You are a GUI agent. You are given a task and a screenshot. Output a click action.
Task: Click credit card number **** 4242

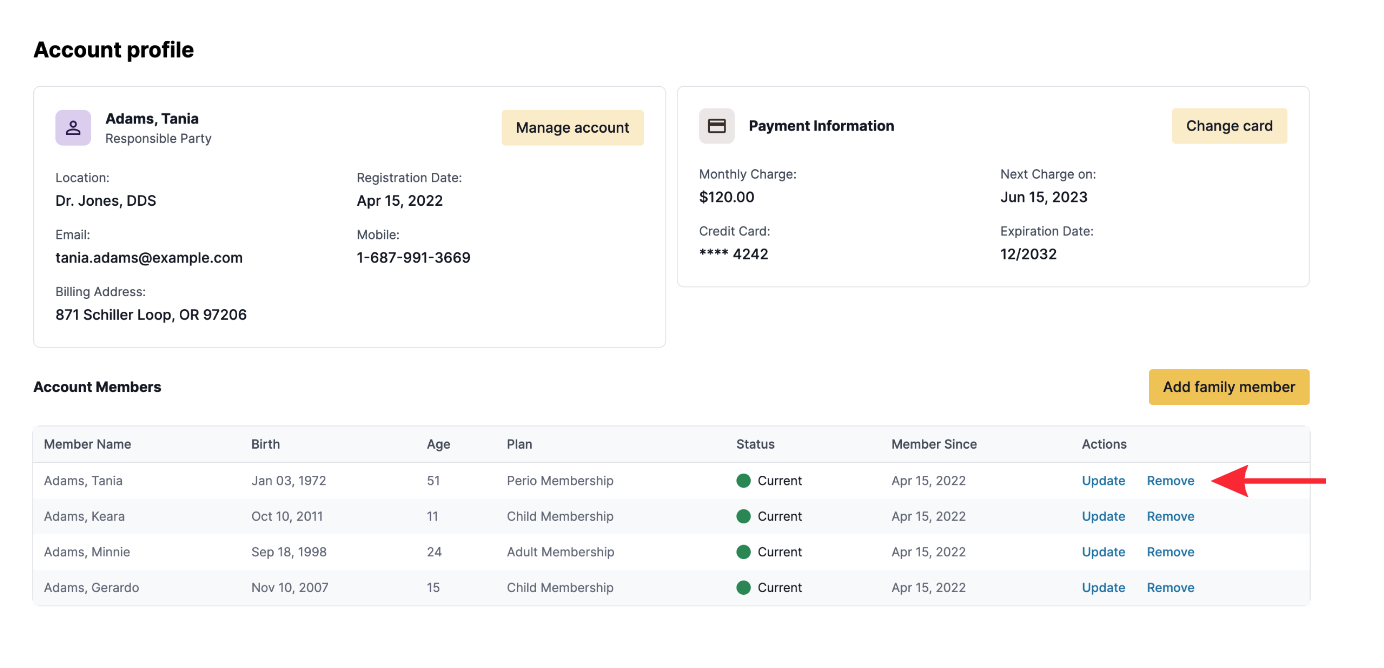[734, 254]
